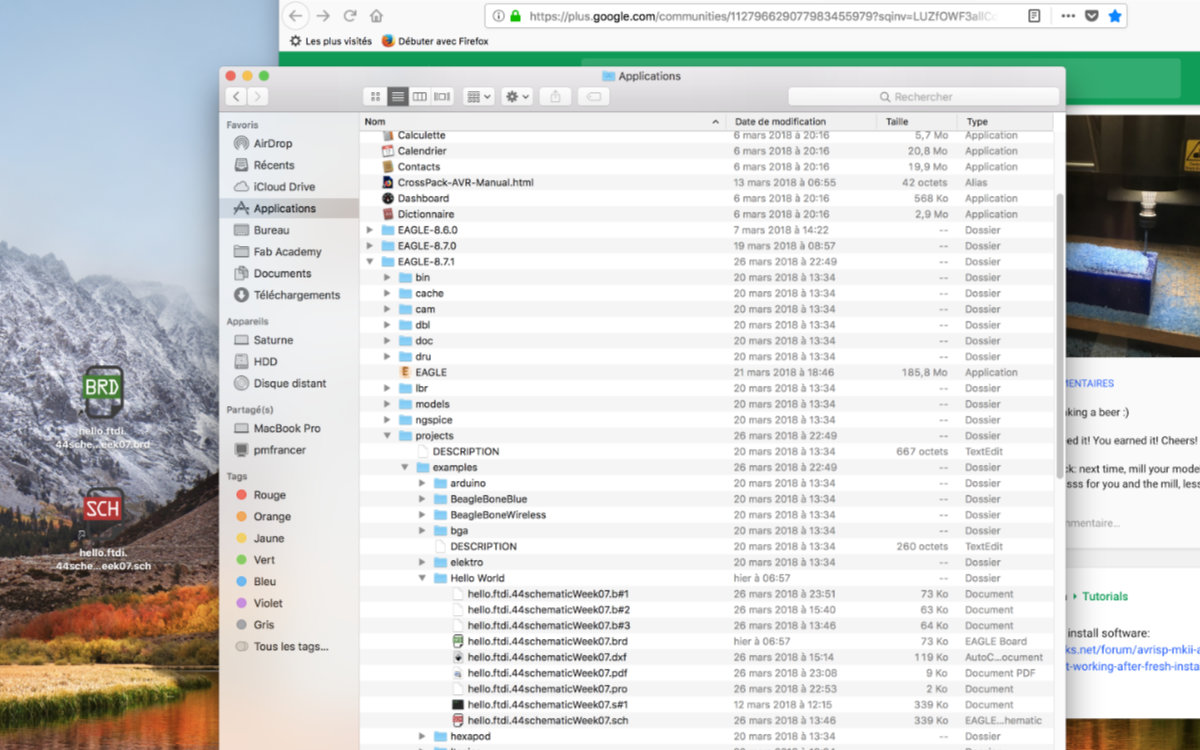Open Les plus visités bookmark

click(331, 41)
